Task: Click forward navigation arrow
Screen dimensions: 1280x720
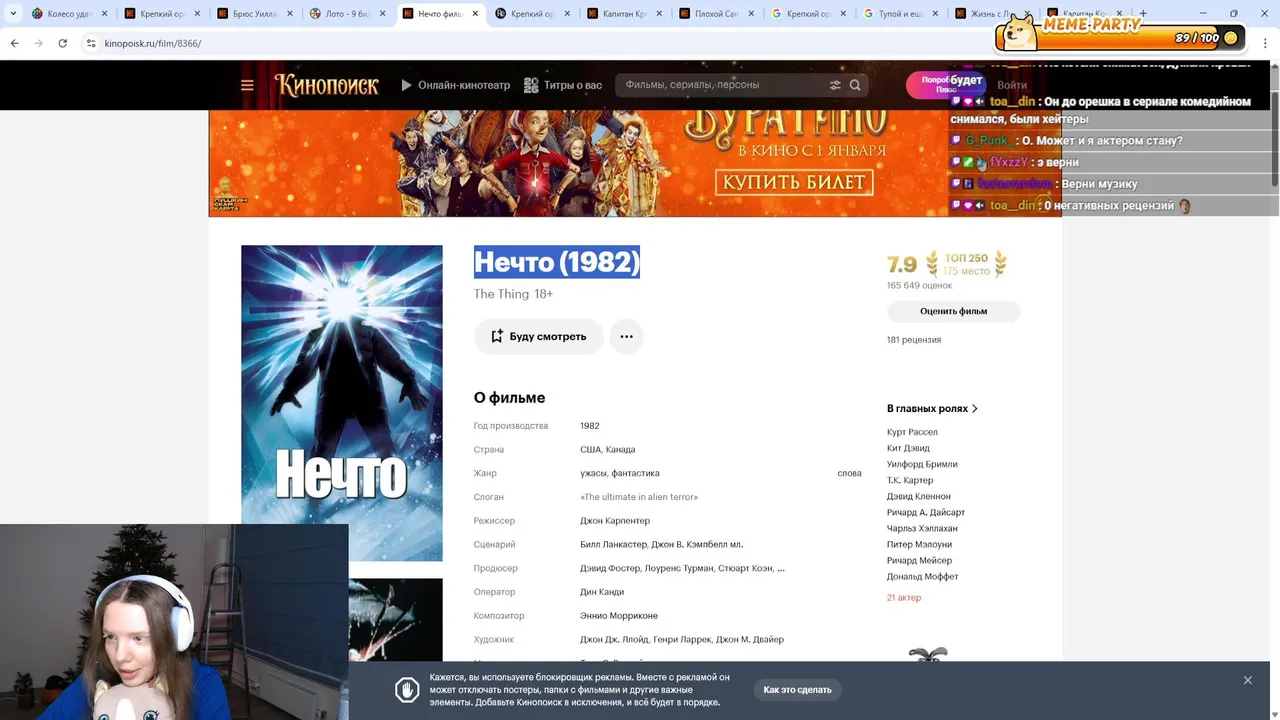Action: 38,44
